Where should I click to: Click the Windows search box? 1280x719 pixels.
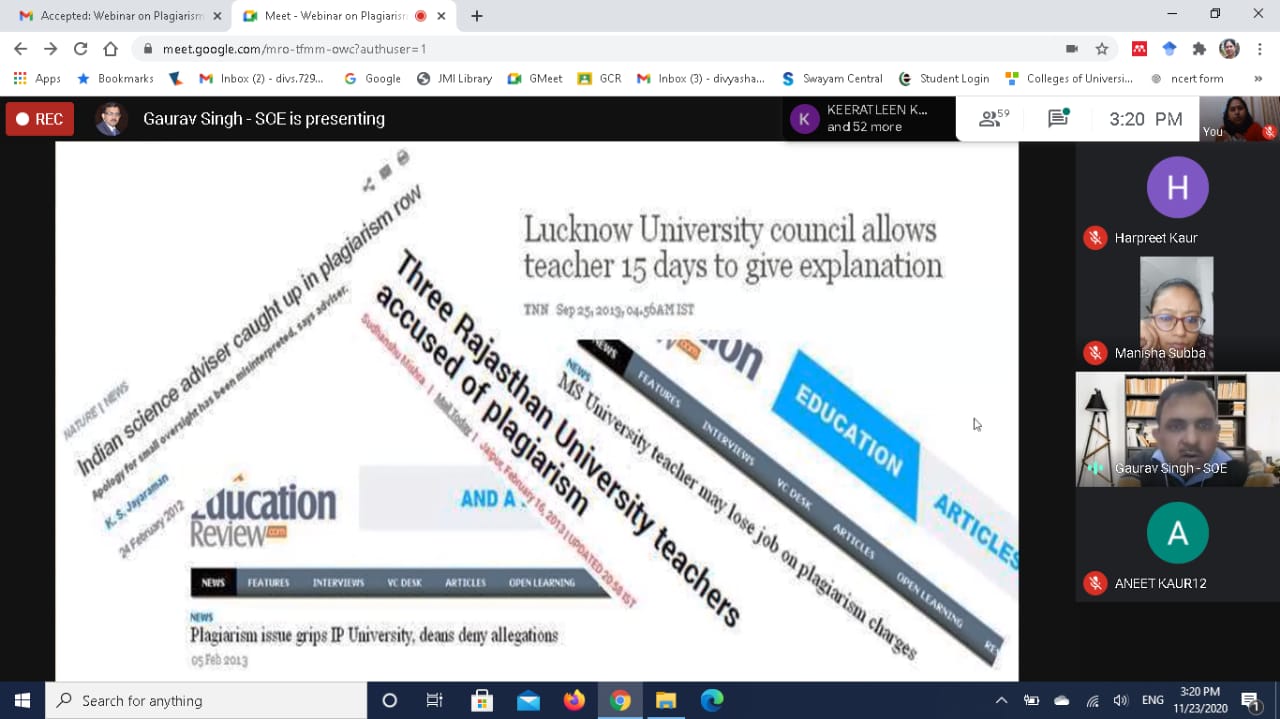pyautogui.click(x=206, y=700)
